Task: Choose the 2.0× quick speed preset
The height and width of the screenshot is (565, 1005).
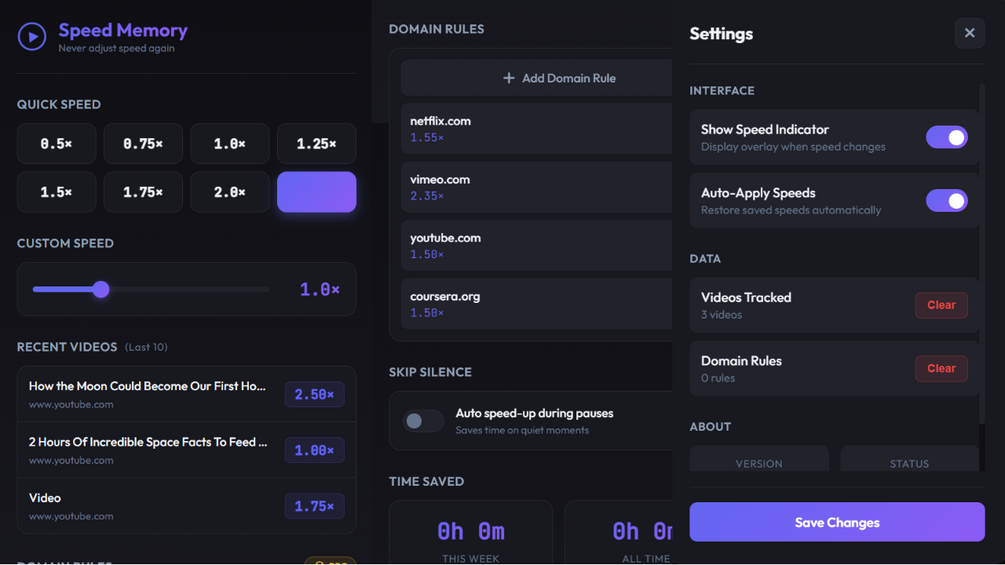Action: [229, 192]
